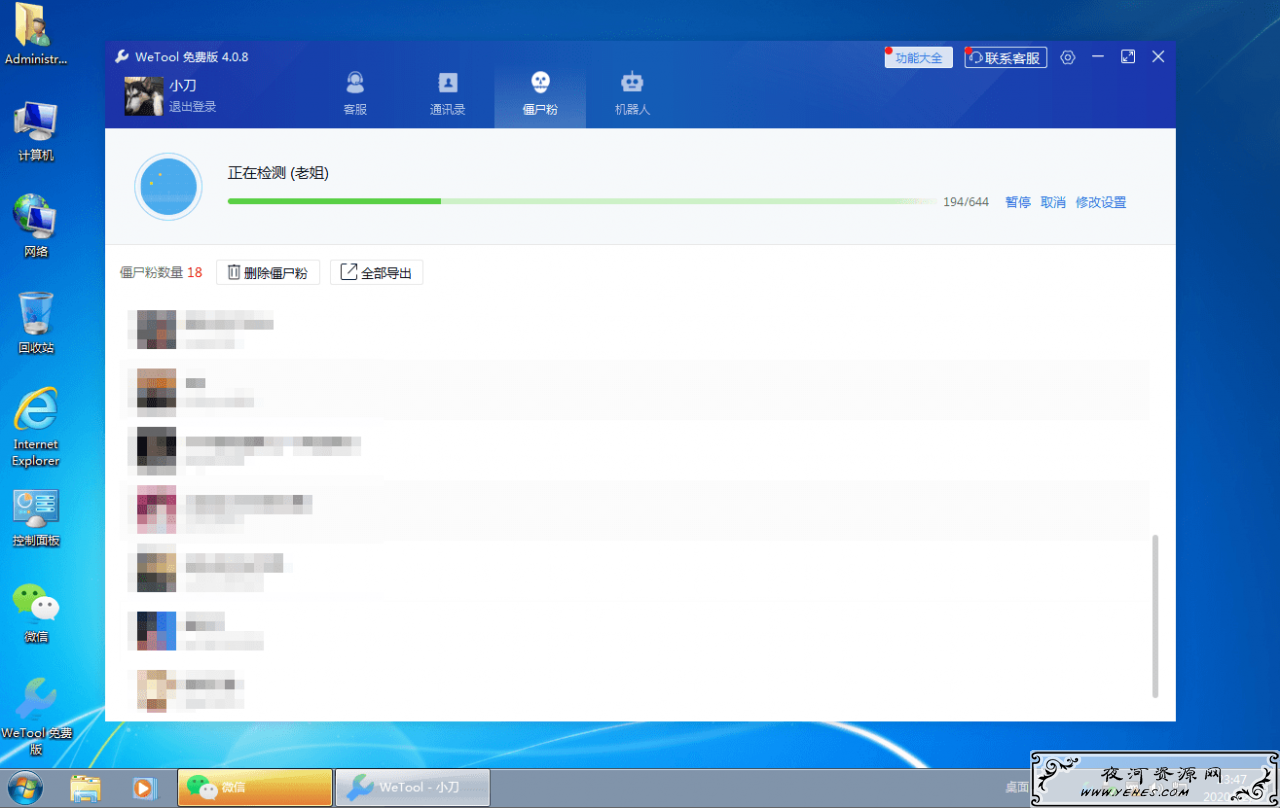1280x808 pixels.
Task: Click the 小刀 username text
Action: 182,86
